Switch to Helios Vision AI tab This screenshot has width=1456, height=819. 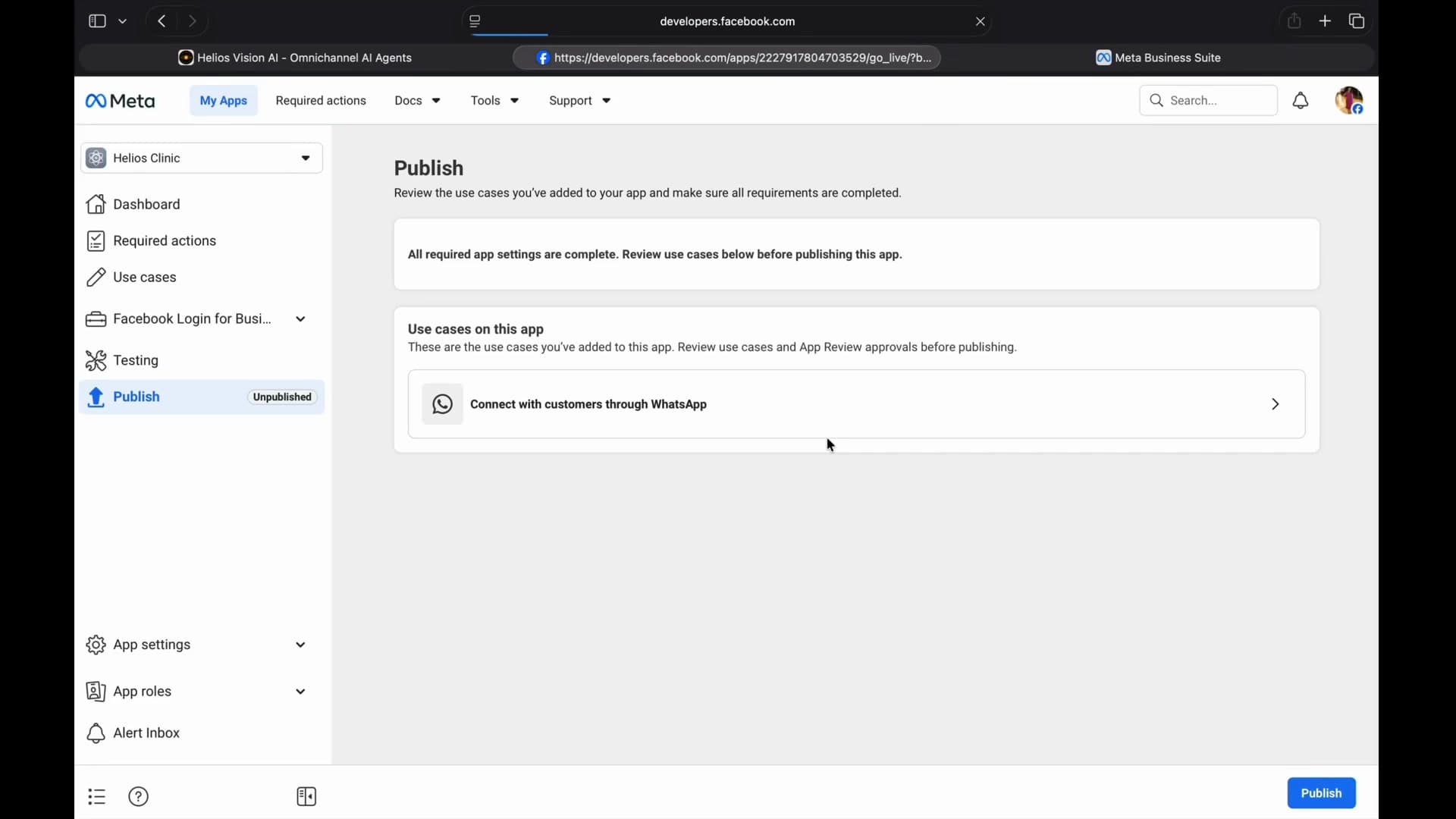pos(295,58)
